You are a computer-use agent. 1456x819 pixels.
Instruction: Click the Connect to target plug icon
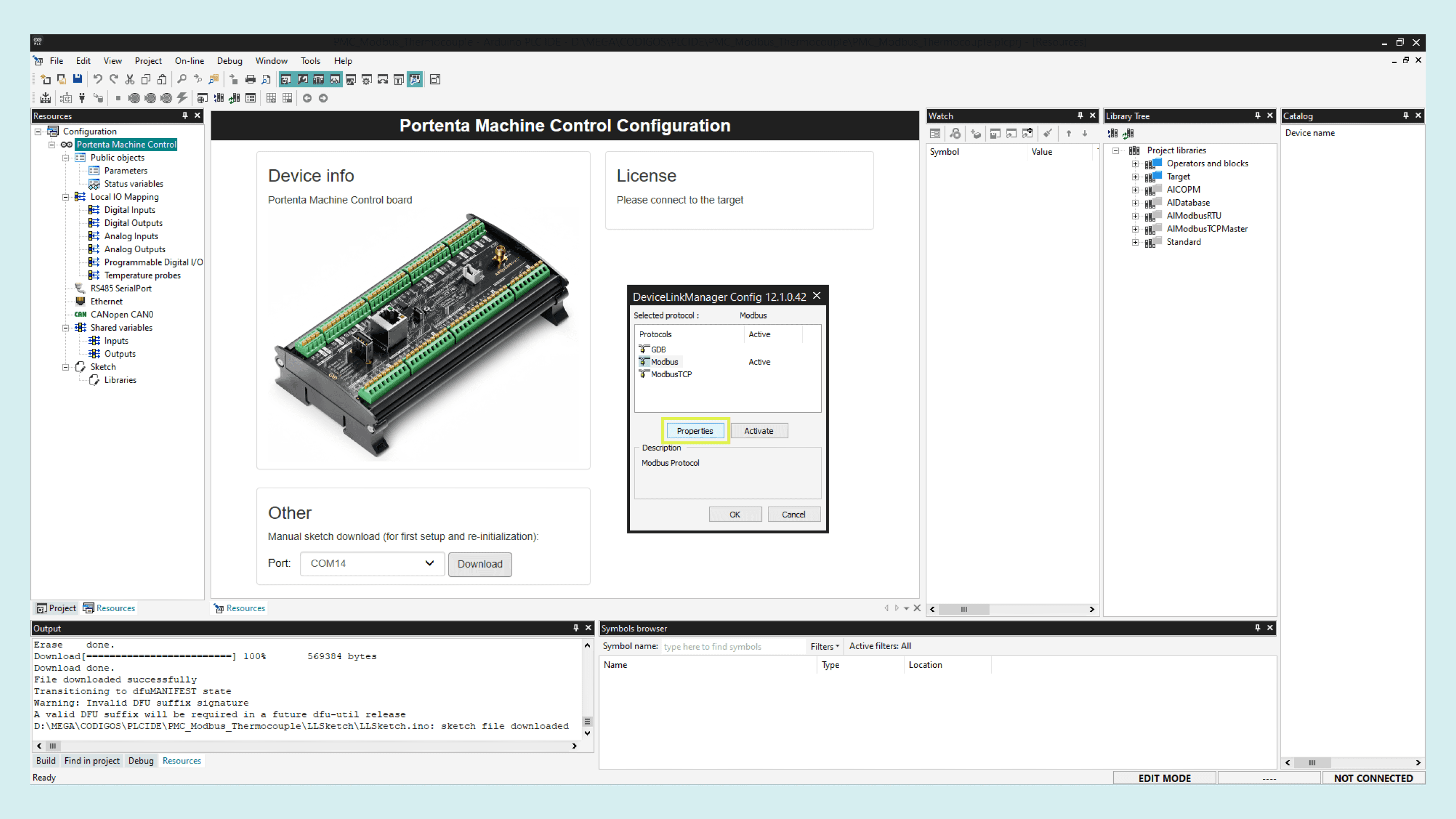pos(82,99)
